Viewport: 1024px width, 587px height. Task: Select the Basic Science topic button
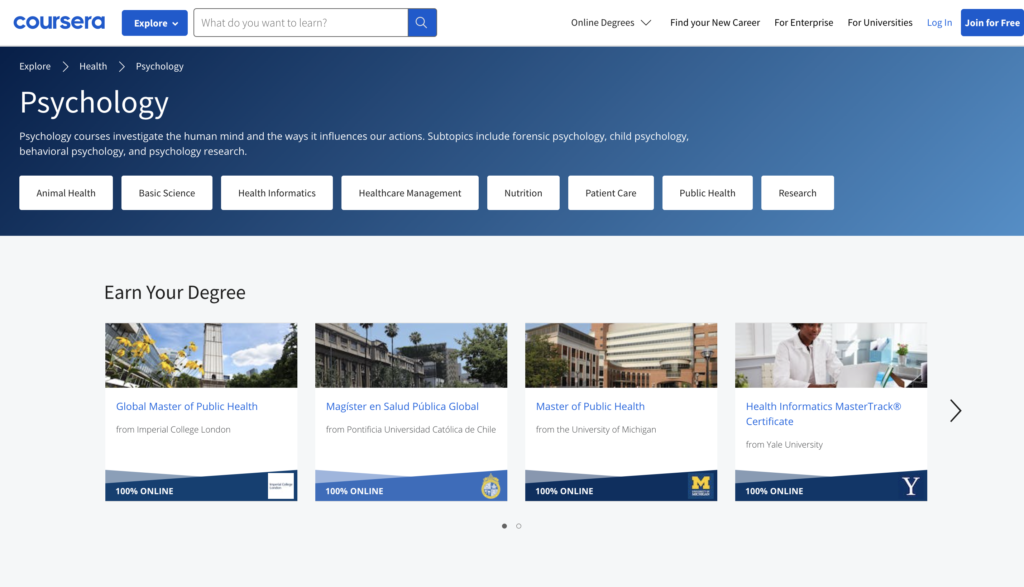tap(167, 193)
